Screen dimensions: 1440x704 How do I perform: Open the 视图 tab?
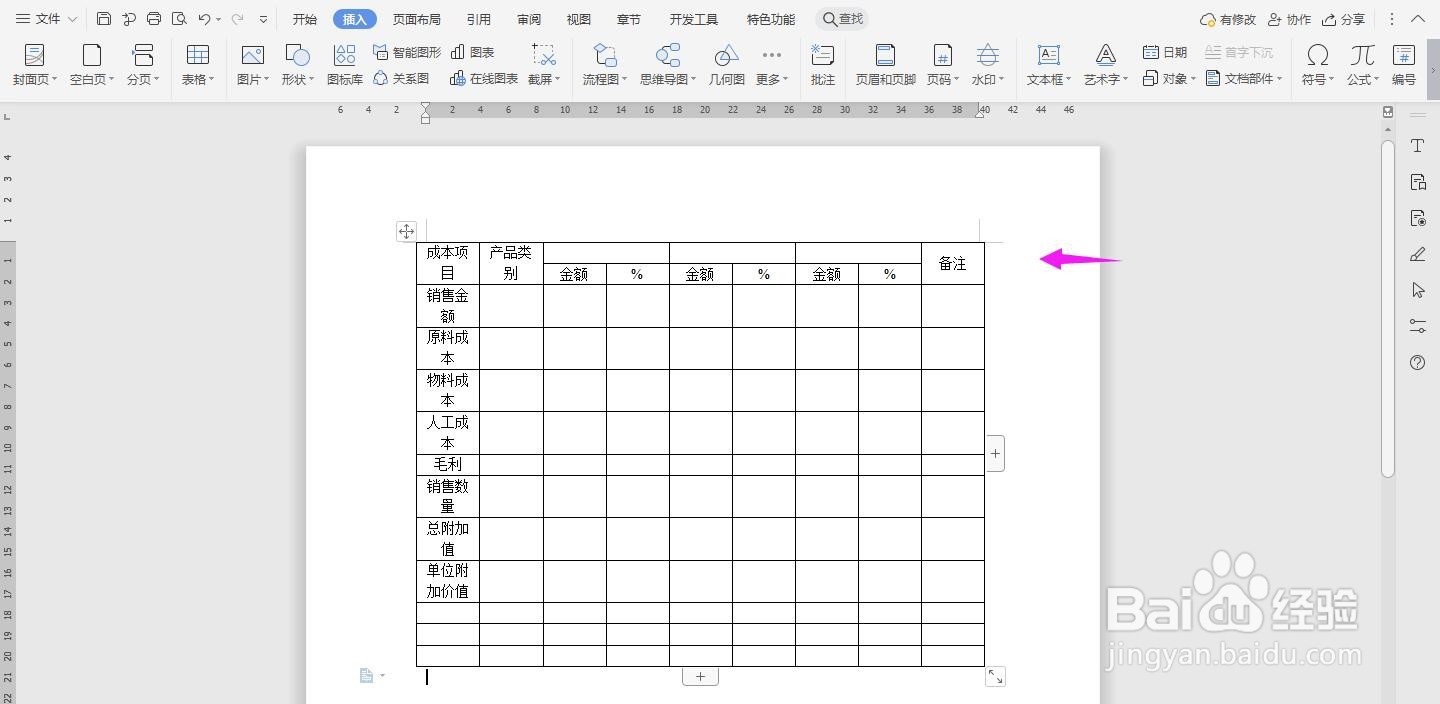[579, 19]
